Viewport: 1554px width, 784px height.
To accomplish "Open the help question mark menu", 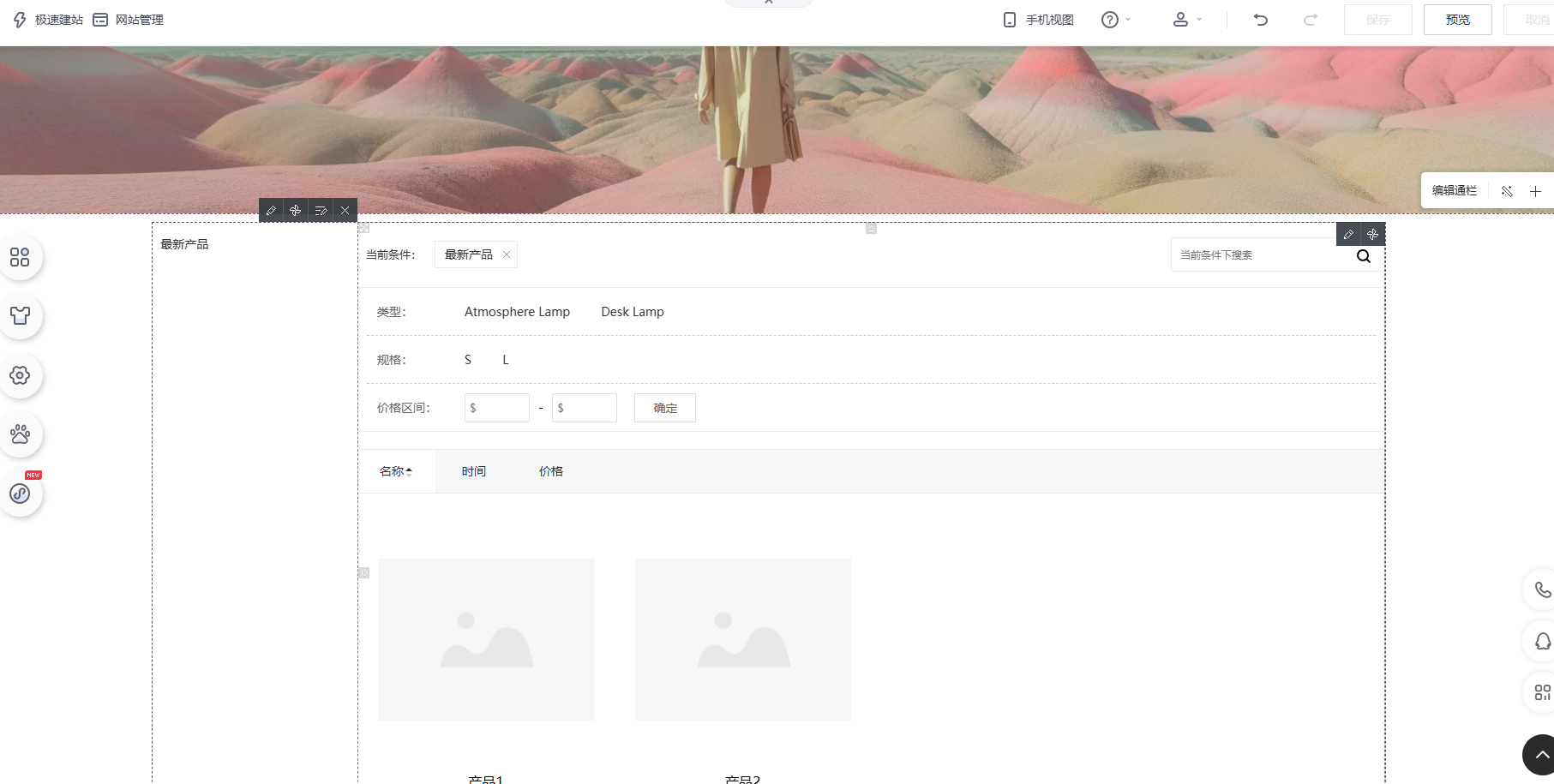I will tap(1115, 20).
